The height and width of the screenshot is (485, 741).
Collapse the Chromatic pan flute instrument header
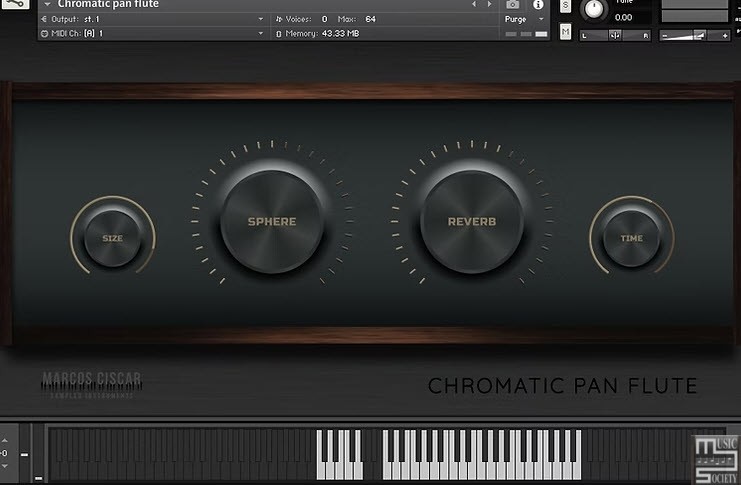pos(47,4)
